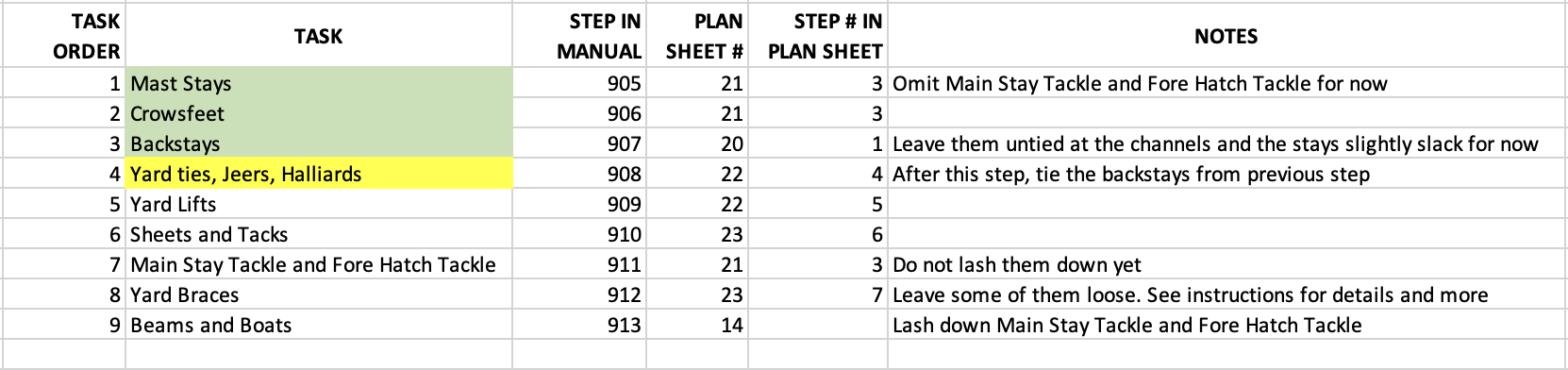Select the Mast Stays task cell
1568x370 pixels.
(x=319, y=83)
